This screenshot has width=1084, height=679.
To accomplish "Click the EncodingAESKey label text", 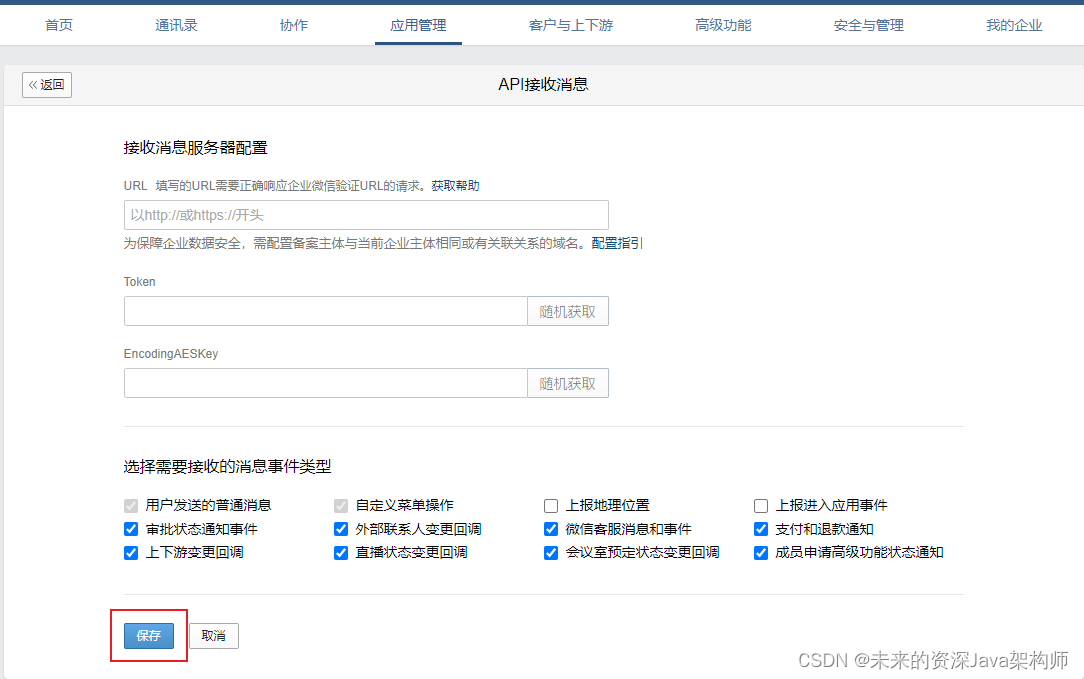I will click(x=171, y=354).
